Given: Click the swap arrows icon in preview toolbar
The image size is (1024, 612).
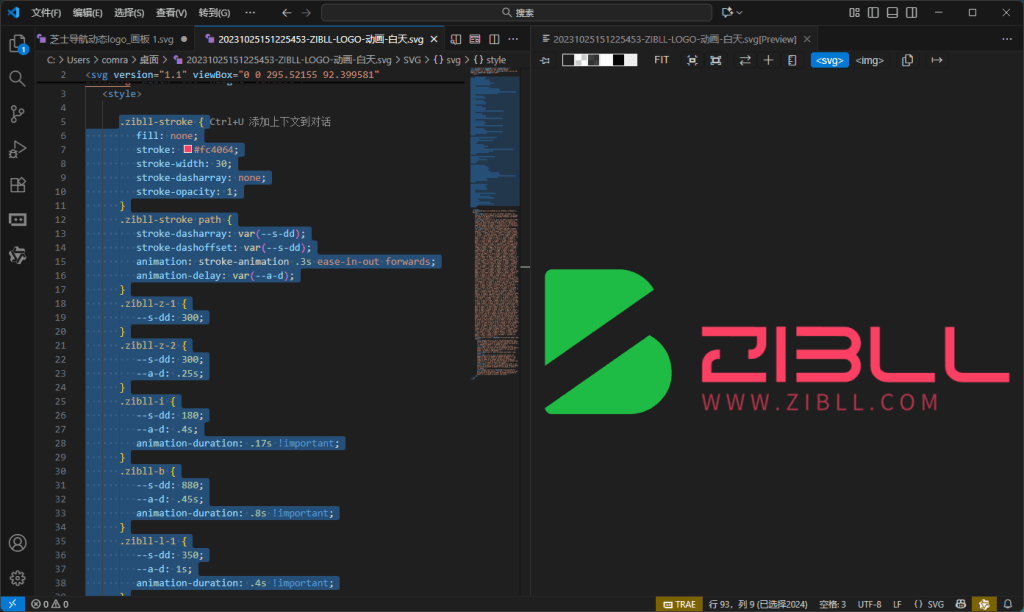Looking at the screenshot, I should 746,60.
